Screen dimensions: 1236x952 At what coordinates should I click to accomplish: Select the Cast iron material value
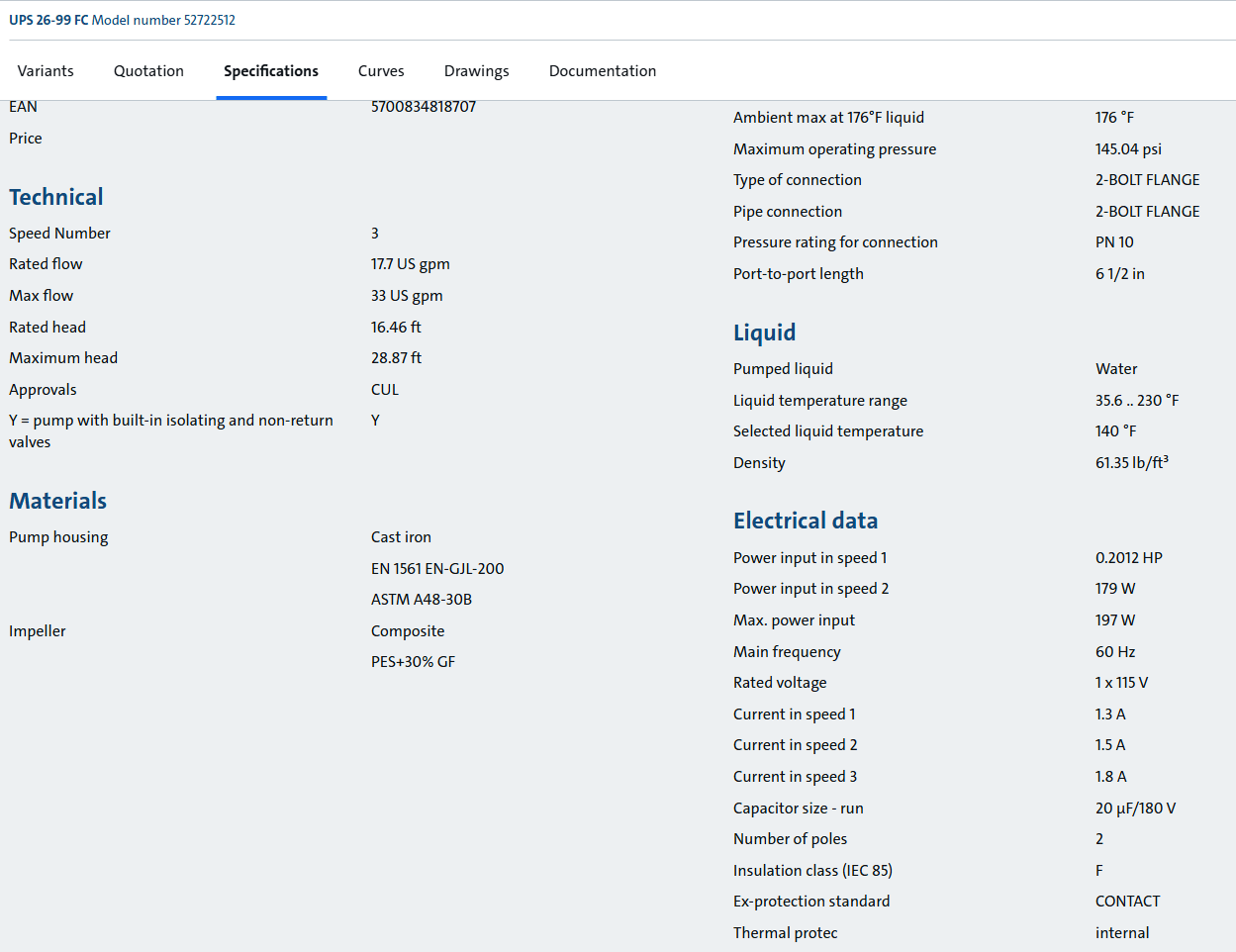pos(401,537)
